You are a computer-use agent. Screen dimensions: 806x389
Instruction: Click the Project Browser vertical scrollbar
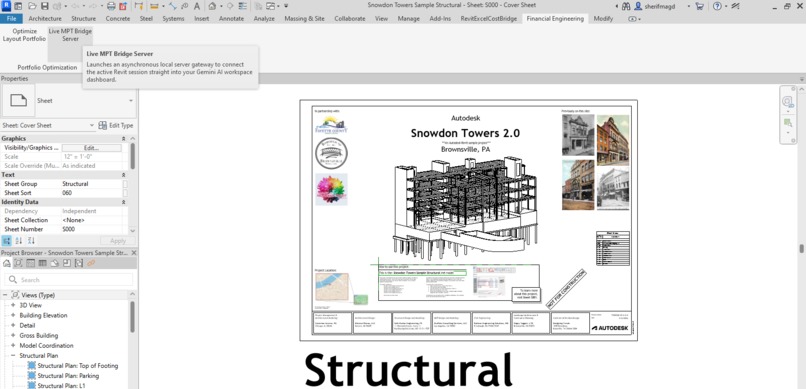(132, 317)
